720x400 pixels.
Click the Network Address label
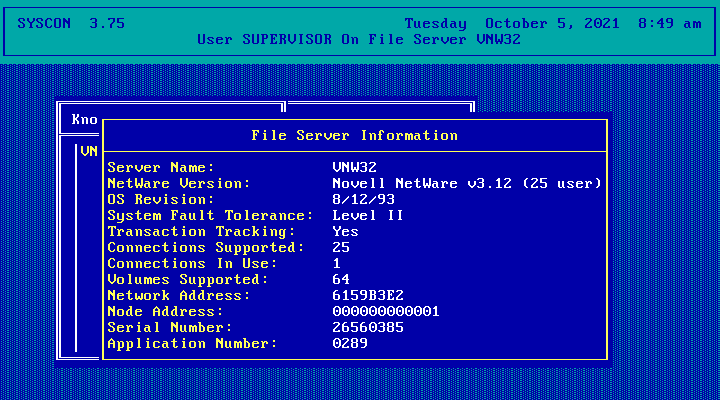click(179, 295)
